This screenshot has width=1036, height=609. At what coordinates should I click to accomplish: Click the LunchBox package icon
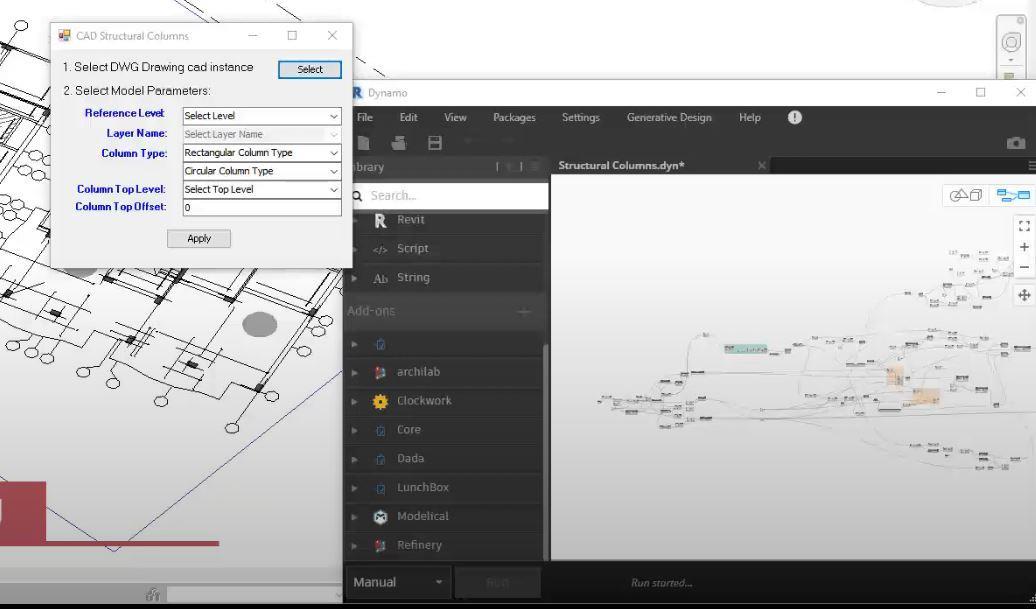(x=381, y=489)
